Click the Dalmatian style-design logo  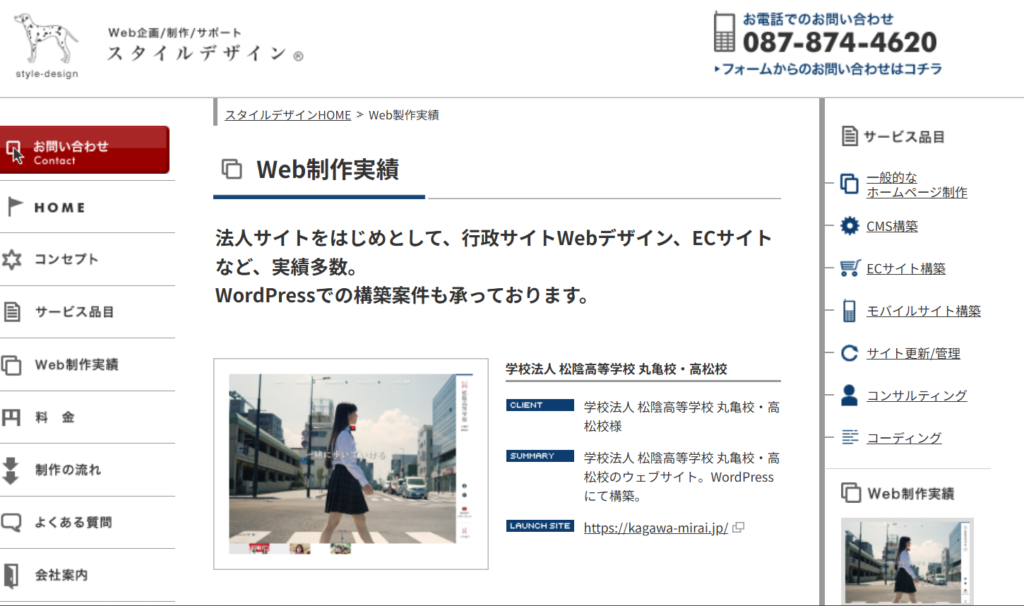click(x=46, y=44)
